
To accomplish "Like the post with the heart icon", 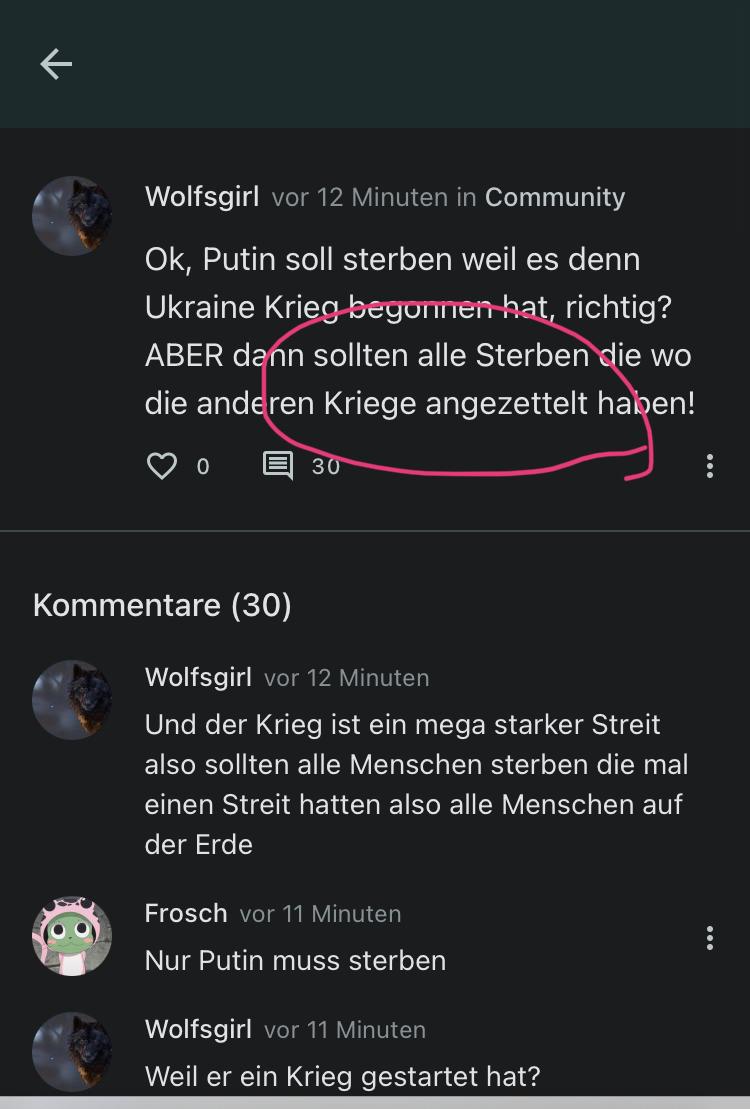I will pyautogui.click(x=162, y=466).
